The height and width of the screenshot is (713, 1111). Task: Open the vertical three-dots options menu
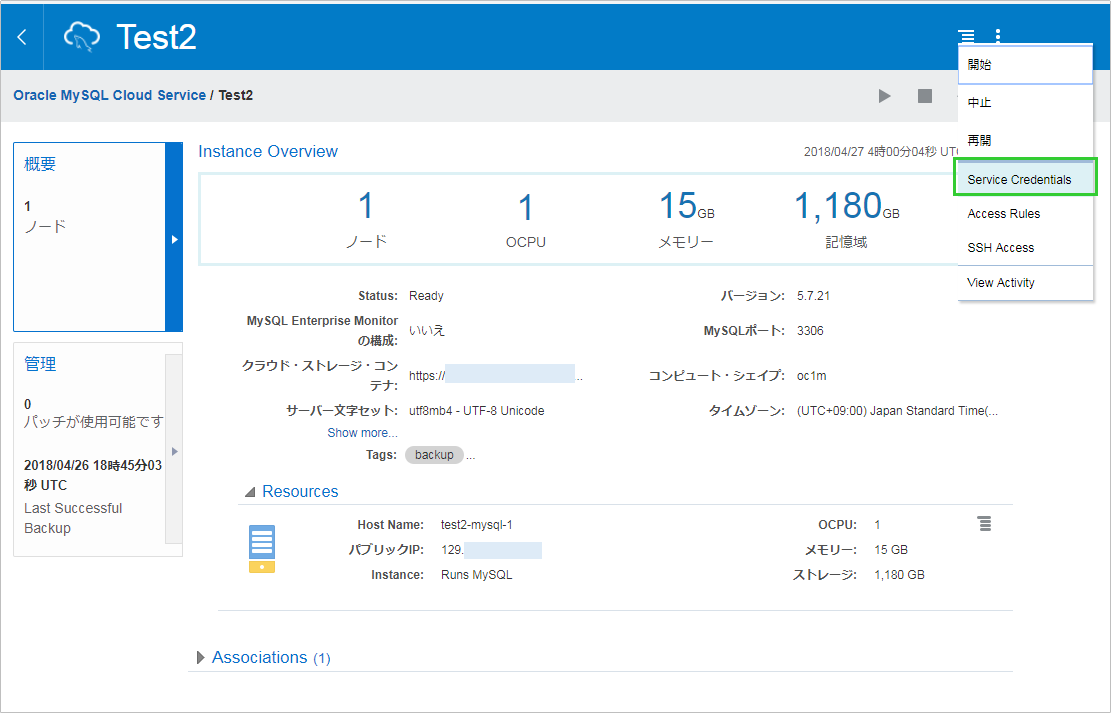click(998, 35)
